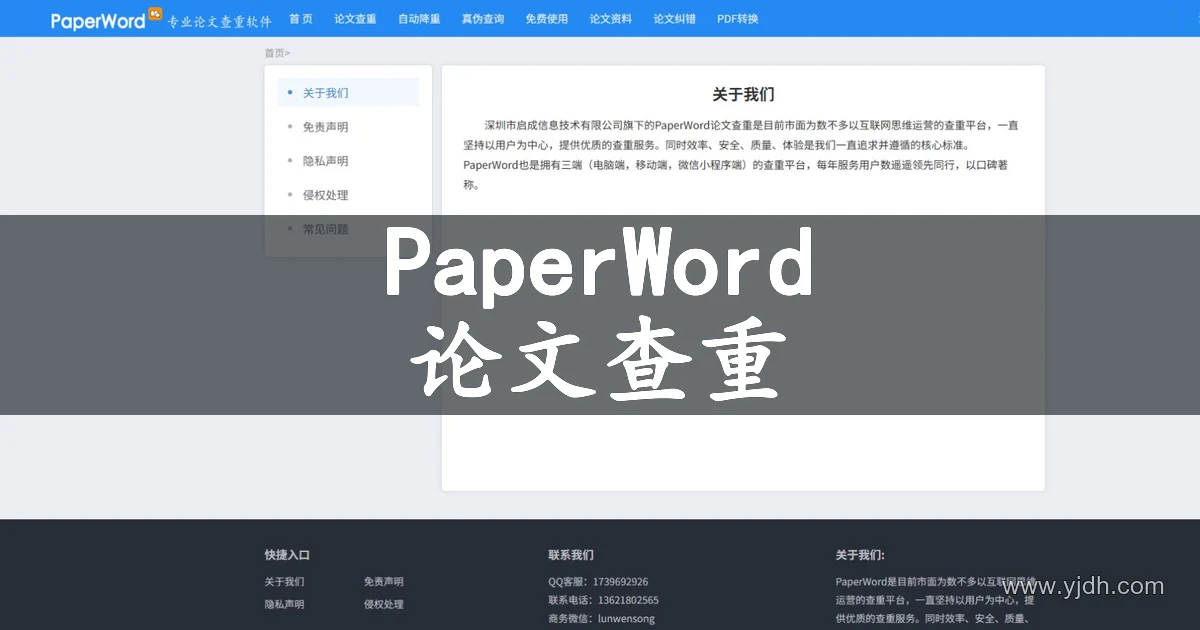Open the 论文查重 navigation item
The height and width of the screenshot is (630, 1200).
pos(355,19)
